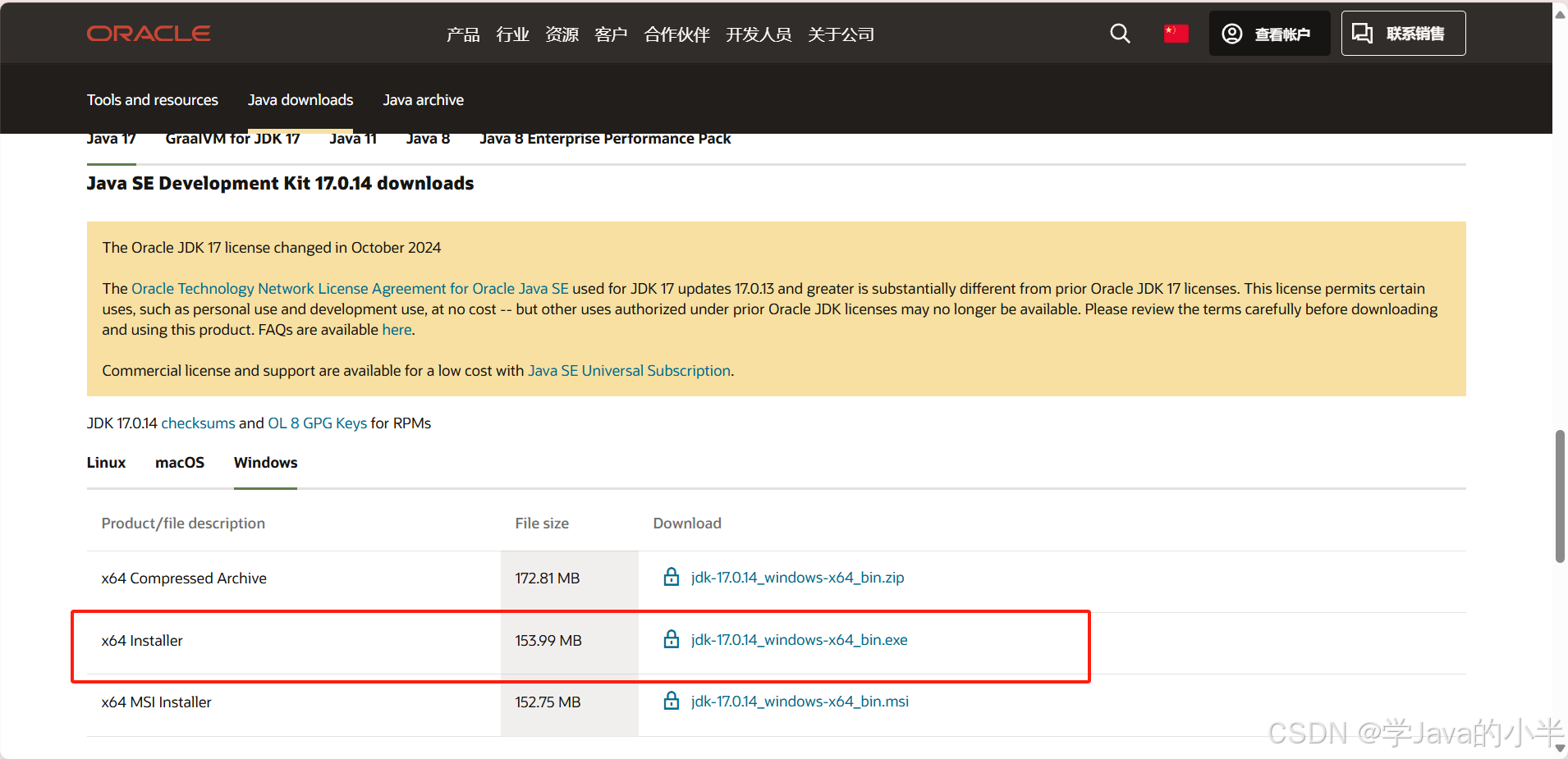Open the FAQs 'here' link
This screenshot has height=759, width=1568.
[397, 330]
